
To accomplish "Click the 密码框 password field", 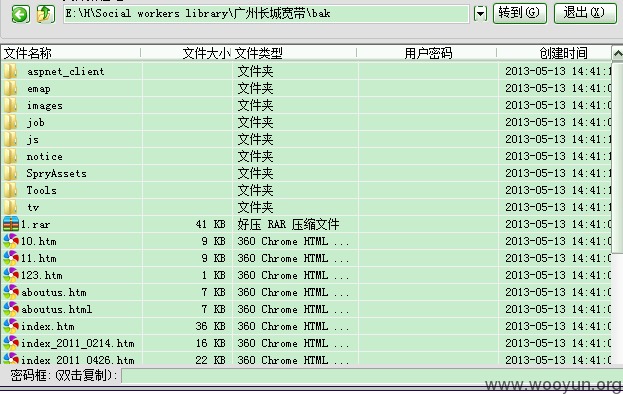I will 372,375.
